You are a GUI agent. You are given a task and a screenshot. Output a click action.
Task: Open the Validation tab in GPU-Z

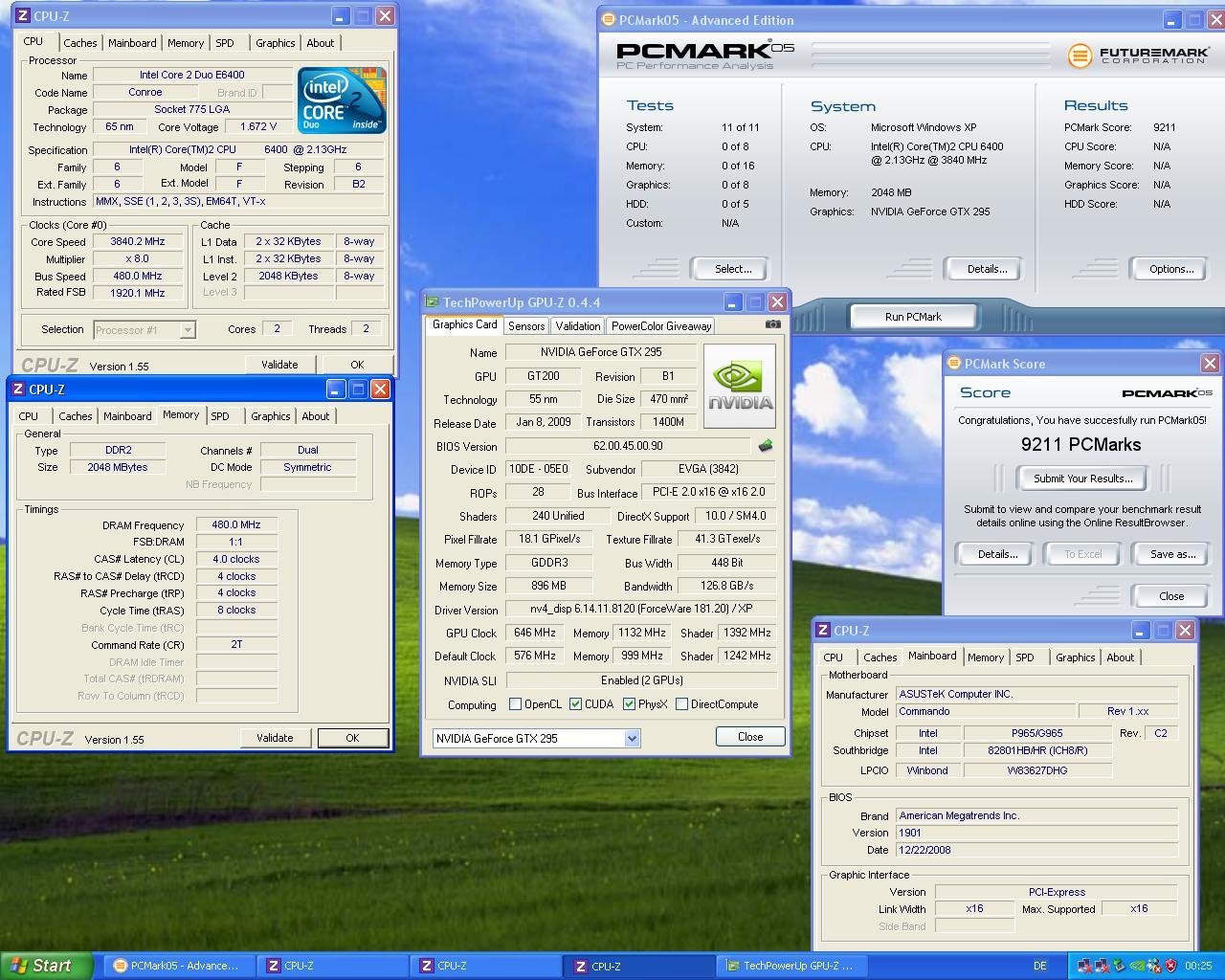click(578, 326)
